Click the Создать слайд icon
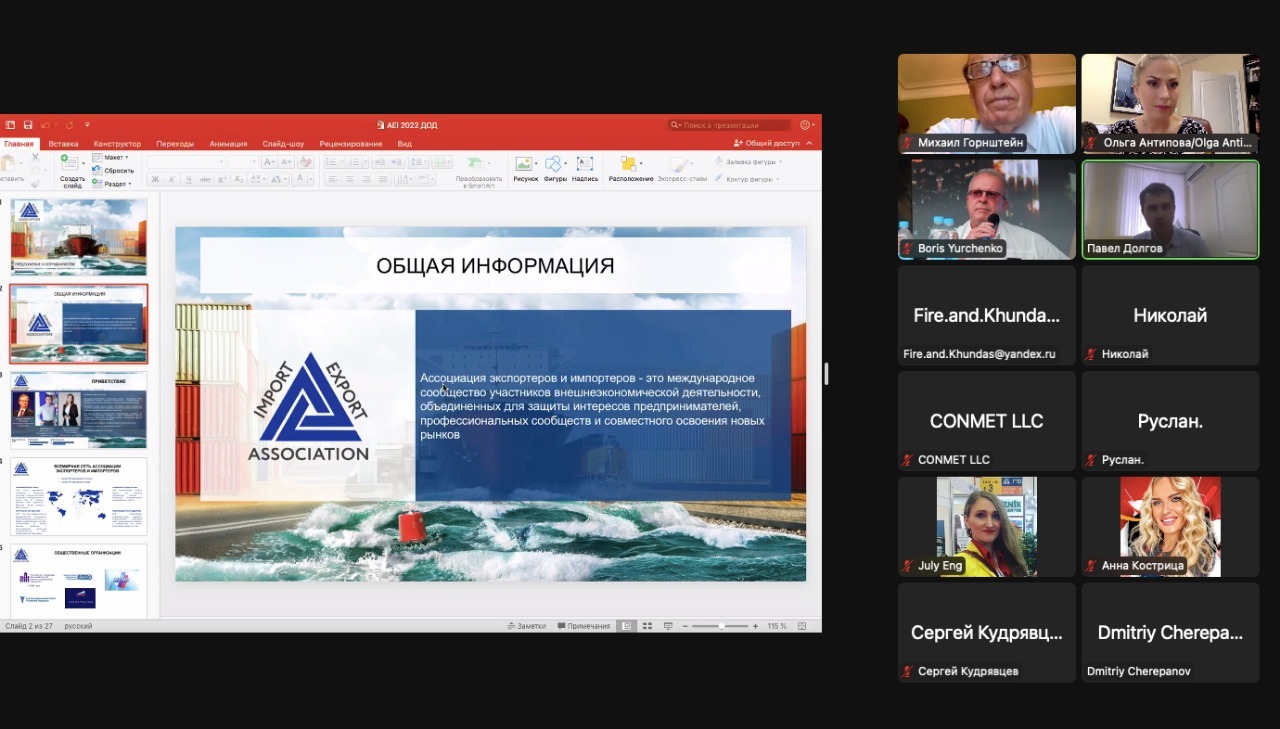1280x729 pixels. click(69, 163)
